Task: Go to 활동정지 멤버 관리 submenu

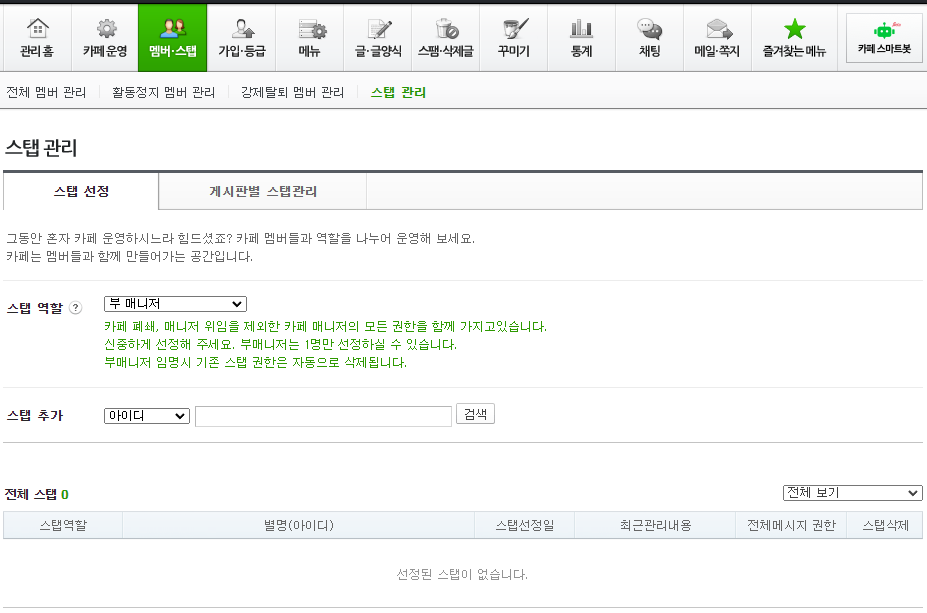Action: (164, 92)
